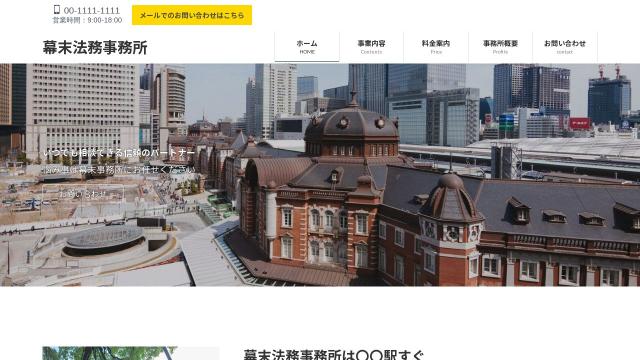This screenshot has width=640, height=360.
Task: Click the phone number 00-1111-1111
Action: 92,11
